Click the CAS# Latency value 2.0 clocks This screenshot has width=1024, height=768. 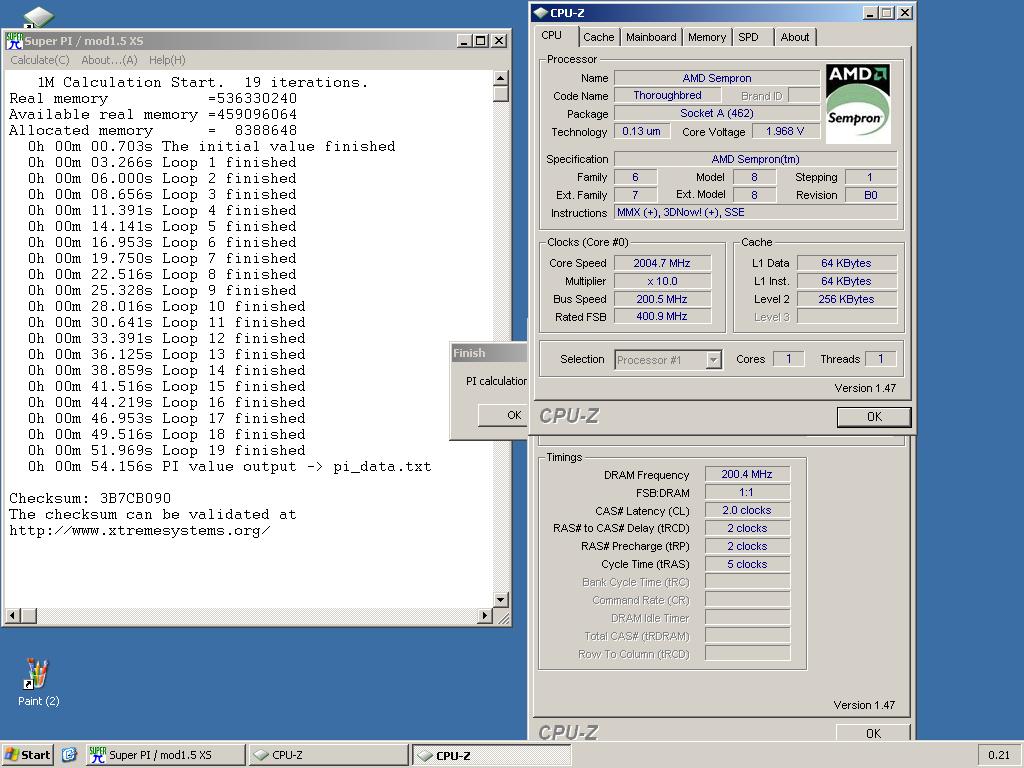[x=747, y=510]
